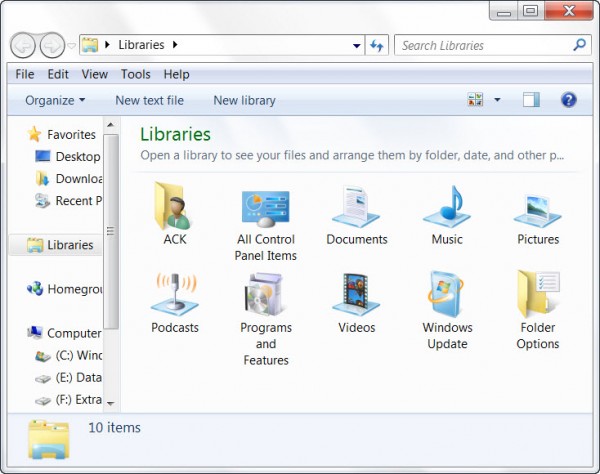This screenshot has height=474, width=600.
Task: Click the New text file button
Action: [150, 101]
